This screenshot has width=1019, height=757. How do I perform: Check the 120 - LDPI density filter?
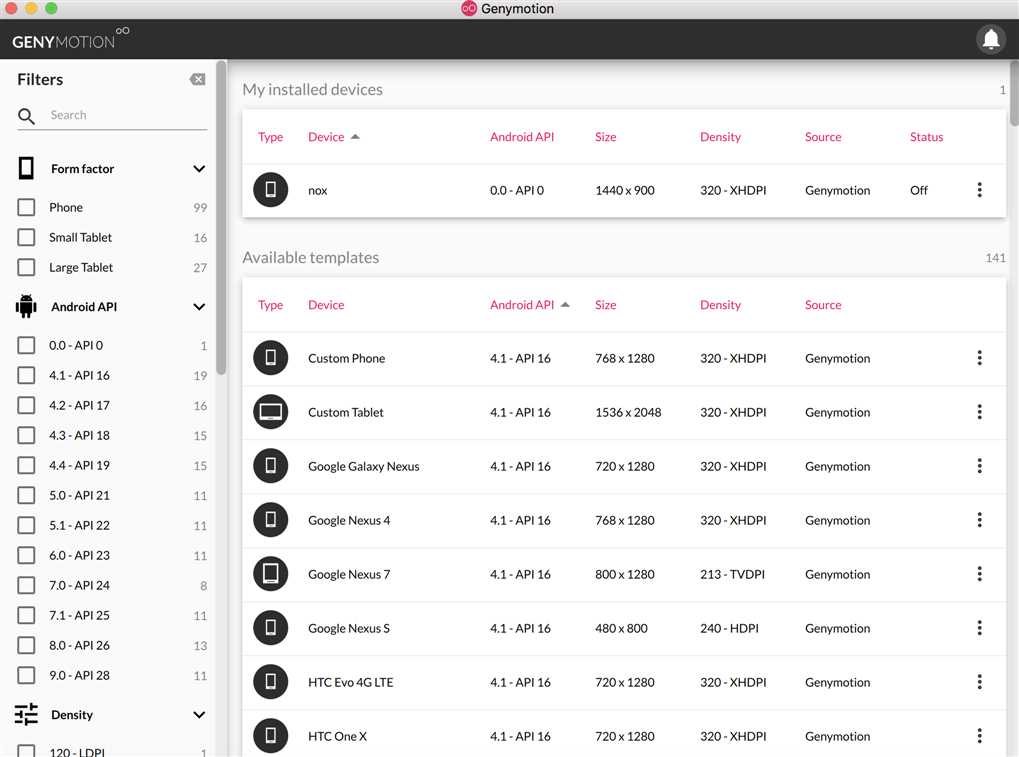tap(26, 751)
